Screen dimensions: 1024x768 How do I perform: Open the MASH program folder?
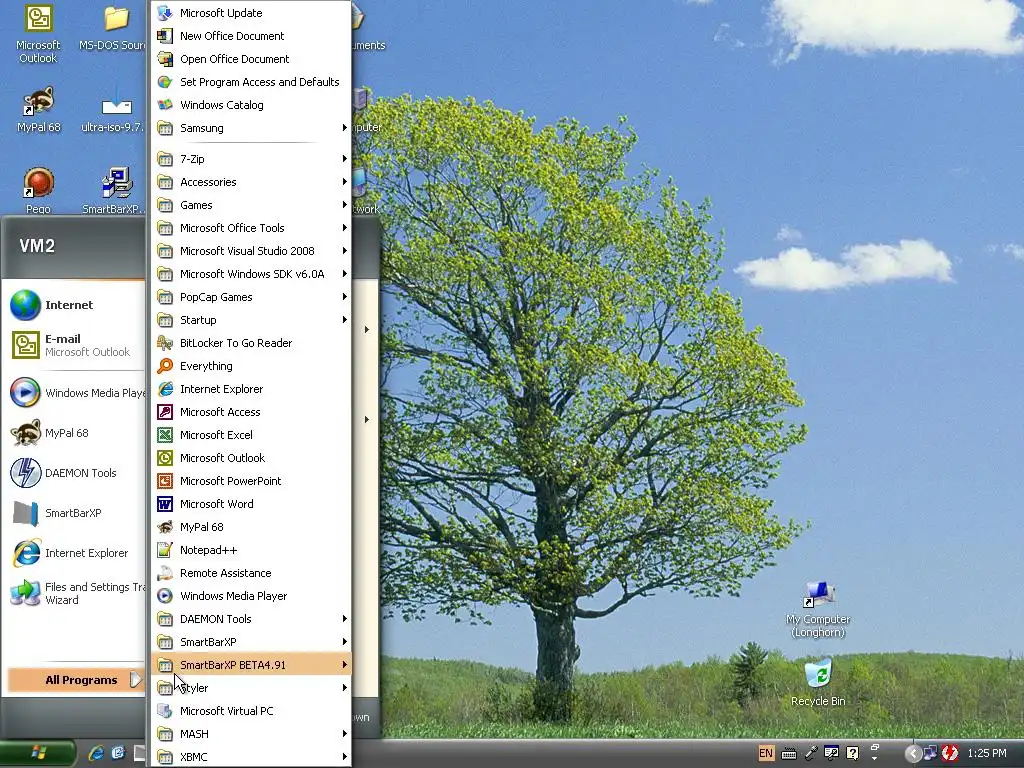251,734
